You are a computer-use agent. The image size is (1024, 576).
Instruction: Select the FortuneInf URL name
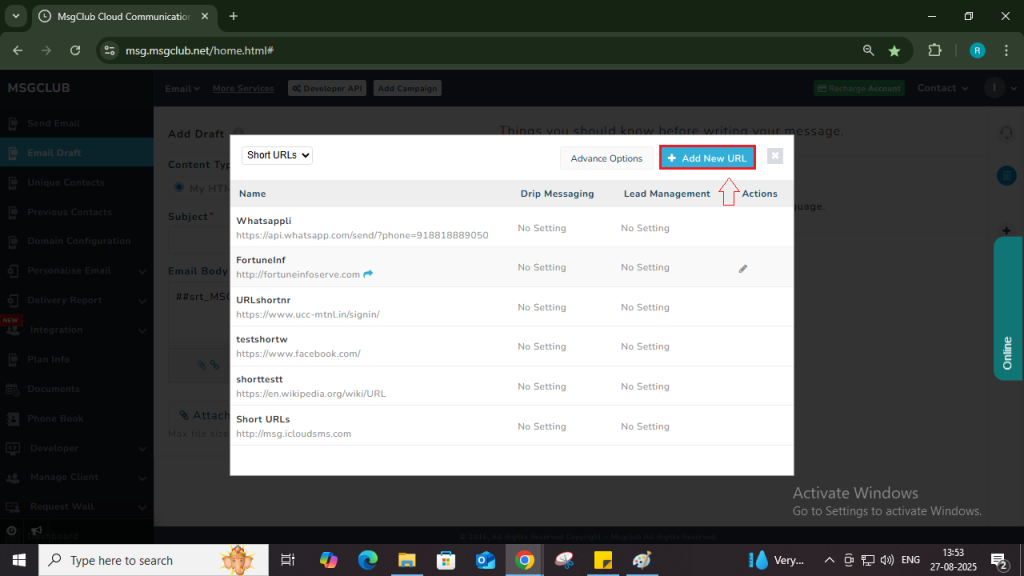[x=261, y=260]
